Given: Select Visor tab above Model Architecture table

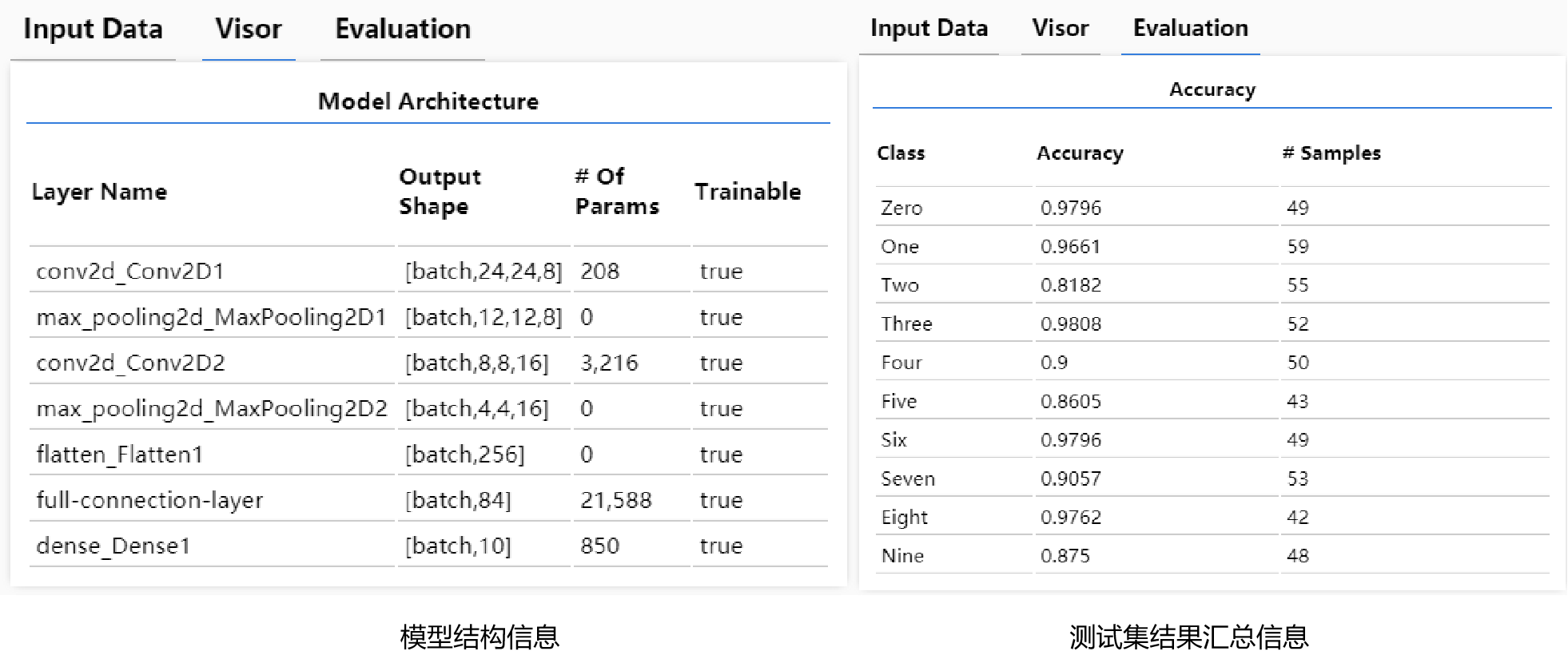Looking at the screenshot, I should 249,30.
